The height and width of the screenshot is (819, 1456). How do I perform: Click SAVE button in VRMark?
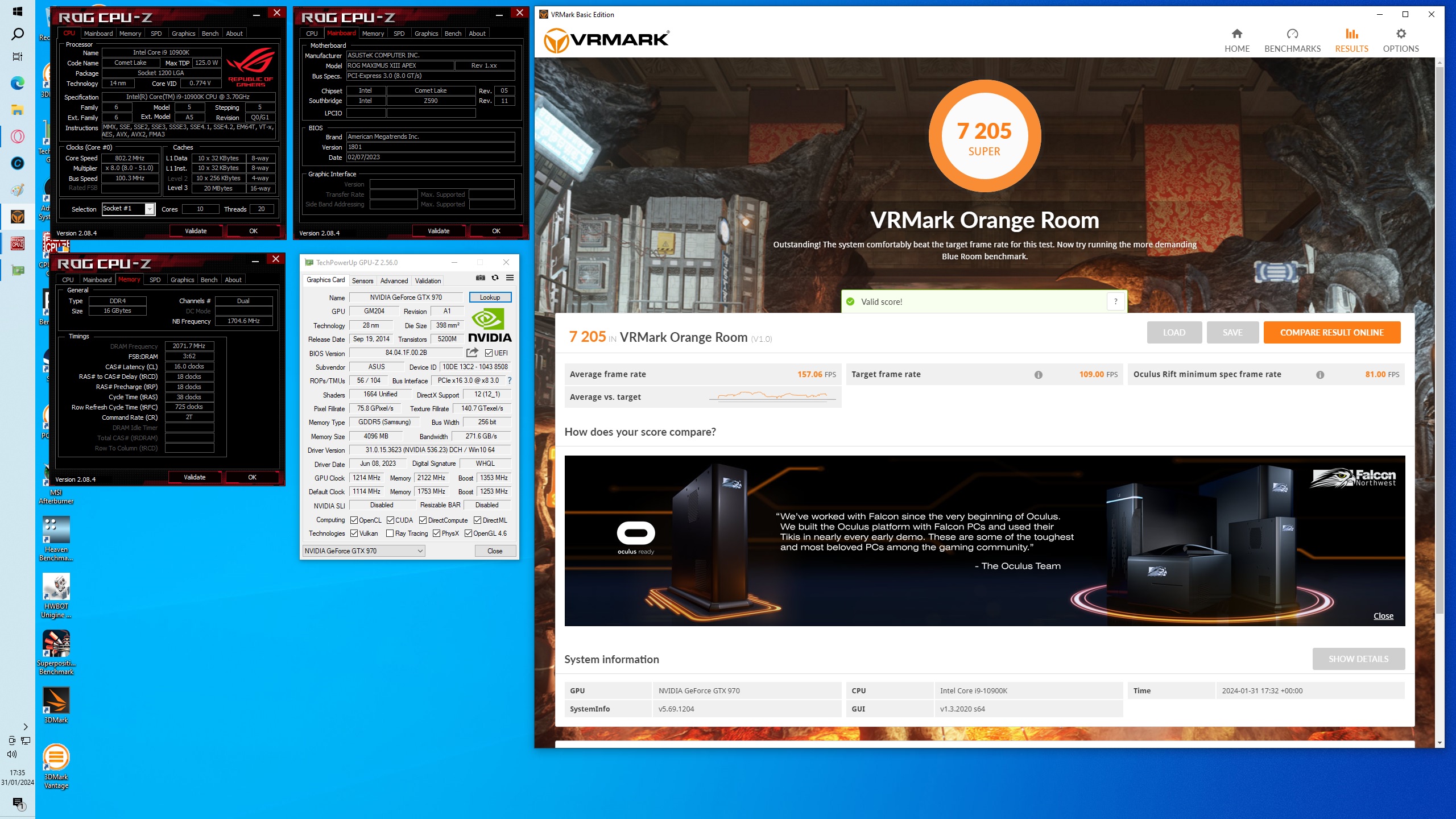click(1232, 333)
